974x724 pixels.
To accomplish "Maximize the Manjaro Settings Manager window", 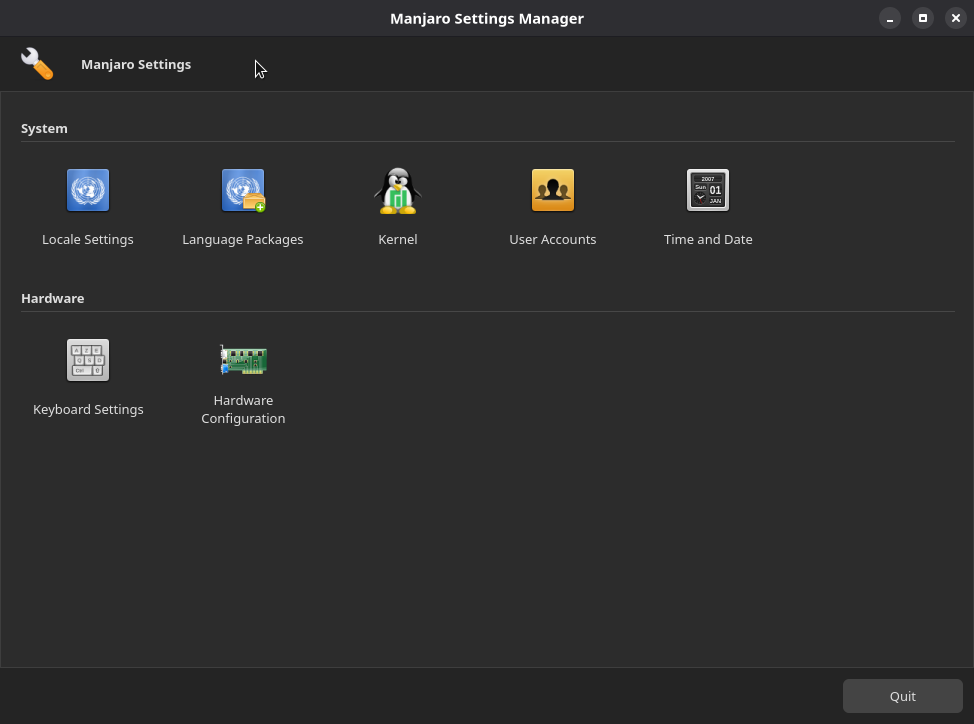I will [923, 18].
